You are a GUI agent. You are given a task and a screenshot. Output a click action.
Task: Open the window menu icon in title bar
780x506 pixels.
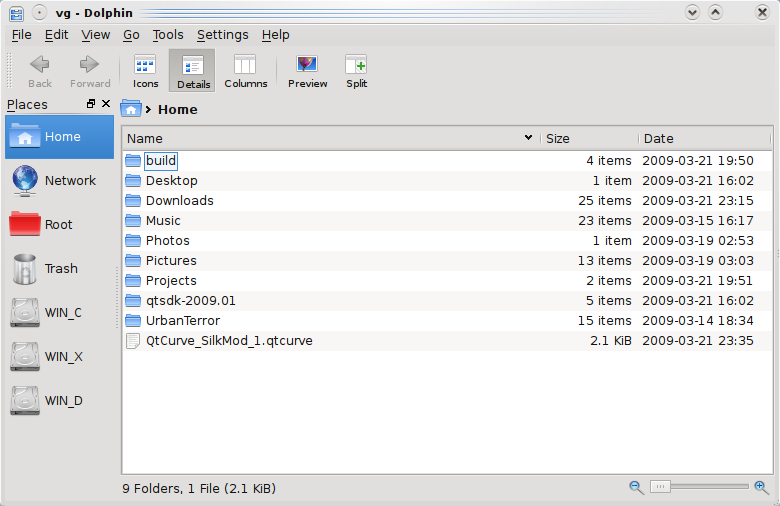(16, 13)
